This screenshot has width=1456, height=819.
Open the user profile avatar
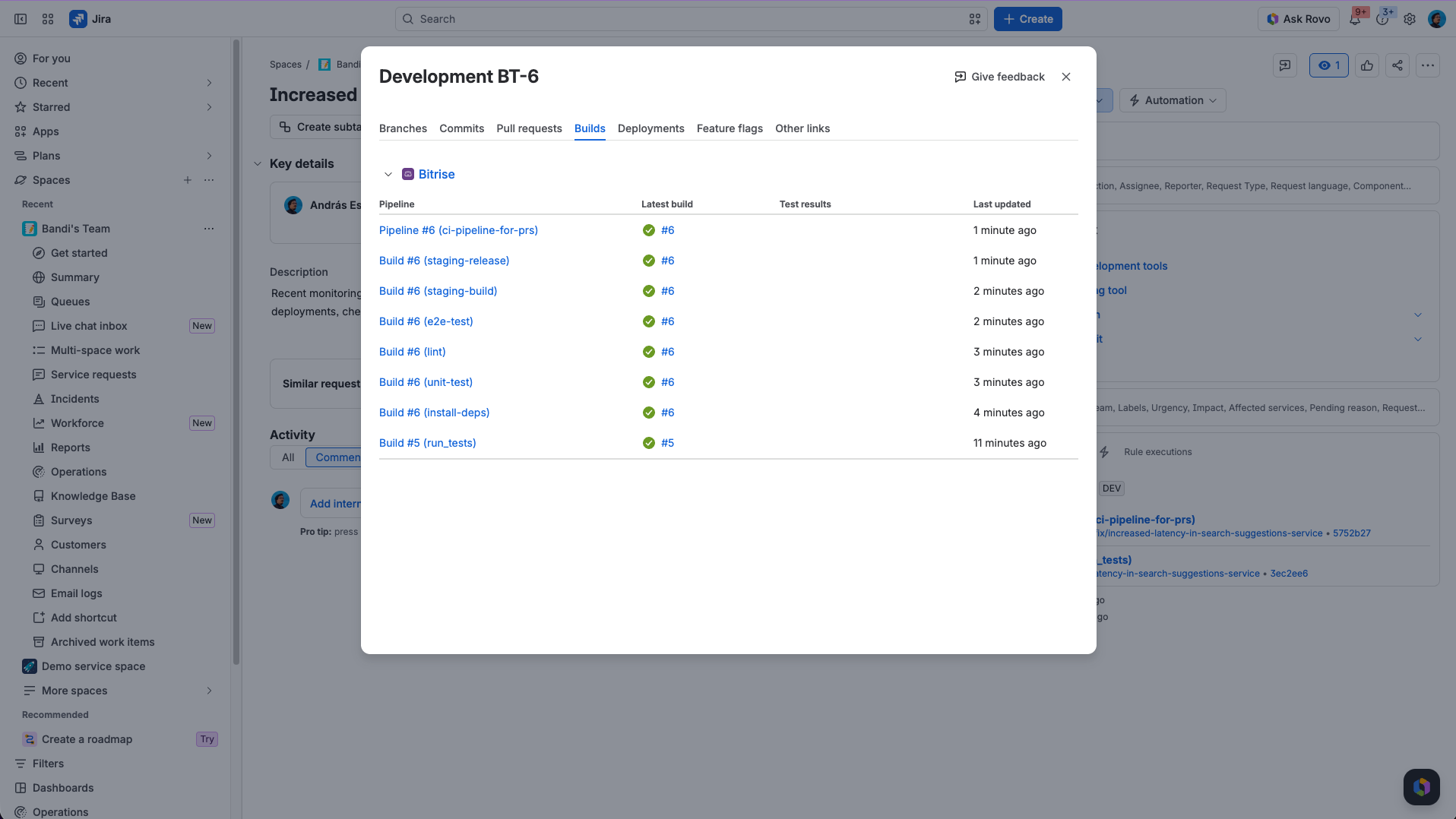1436,19
